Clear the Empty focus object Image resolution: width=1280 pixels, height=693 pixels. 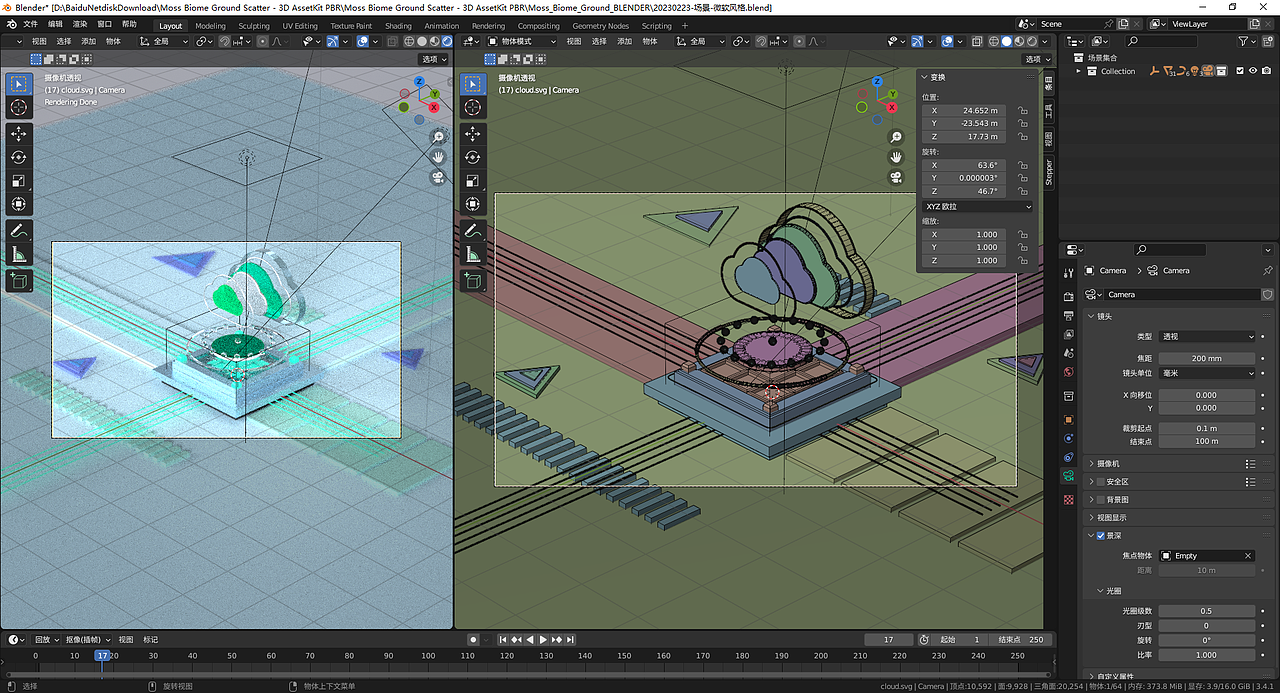click(x=1248, y=555)
